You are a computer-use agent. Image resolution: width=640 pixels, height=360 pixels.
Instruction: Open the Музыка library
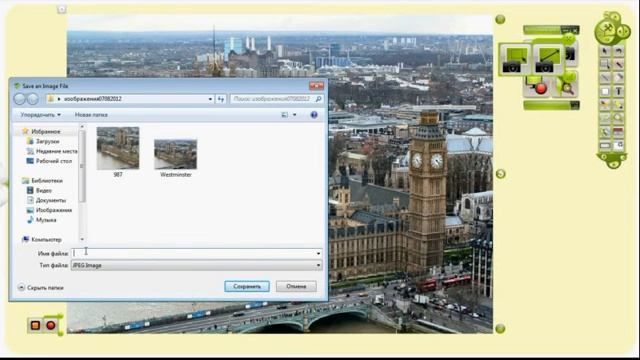42,220
